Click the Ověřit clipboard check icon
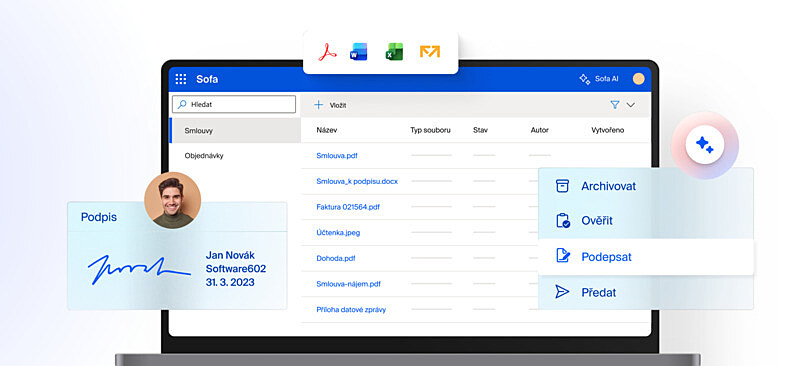 [x=563, y=221]
